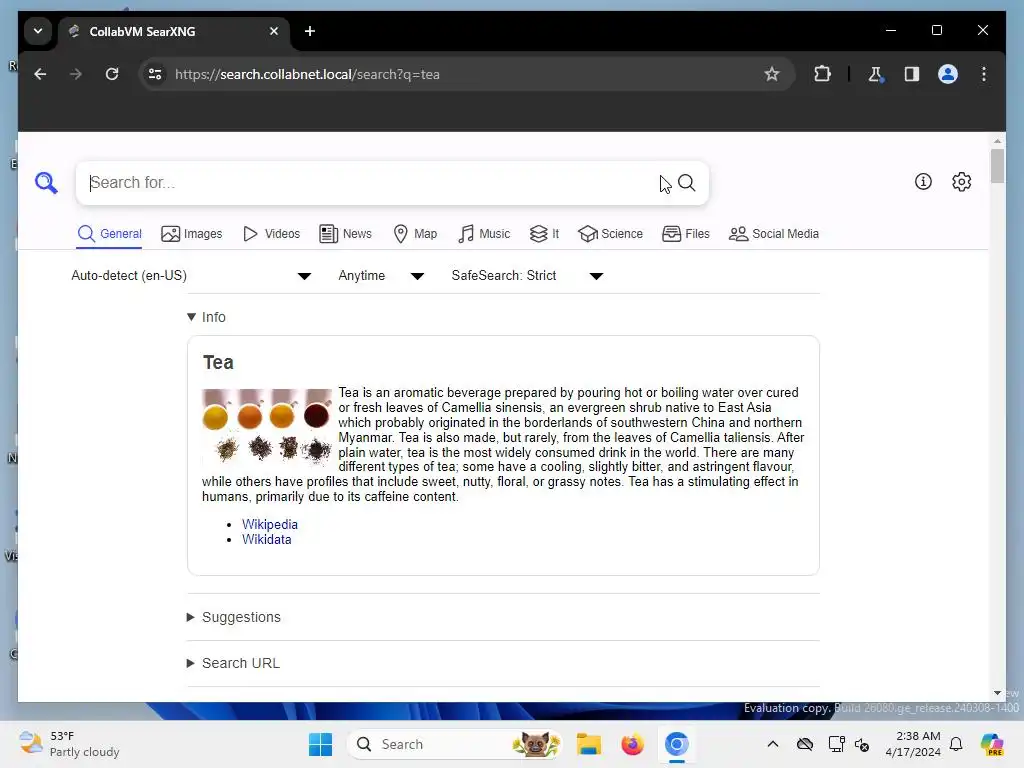Switch to the Music category
Image resolution: width=1024 pixels, height=768 pixels.
point(484,234)
